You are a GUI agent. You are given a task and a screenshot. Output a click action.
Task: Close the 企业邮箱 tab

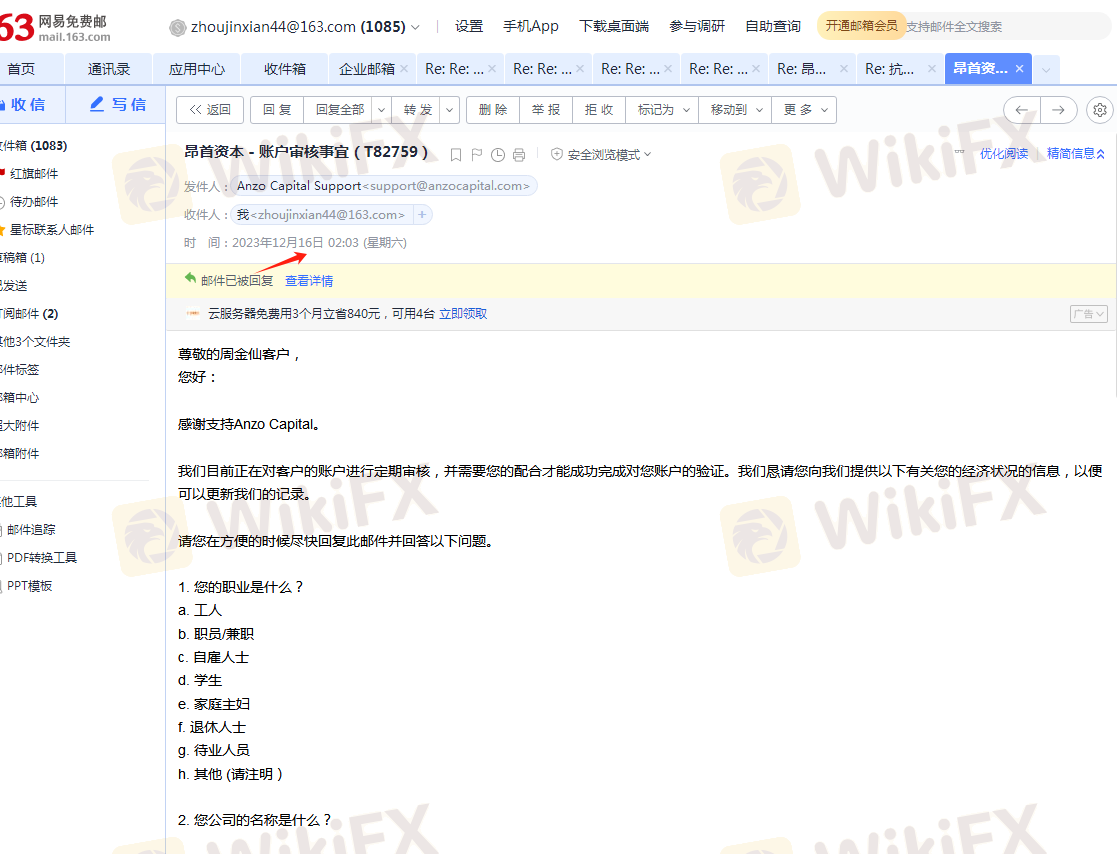point(404,68)
